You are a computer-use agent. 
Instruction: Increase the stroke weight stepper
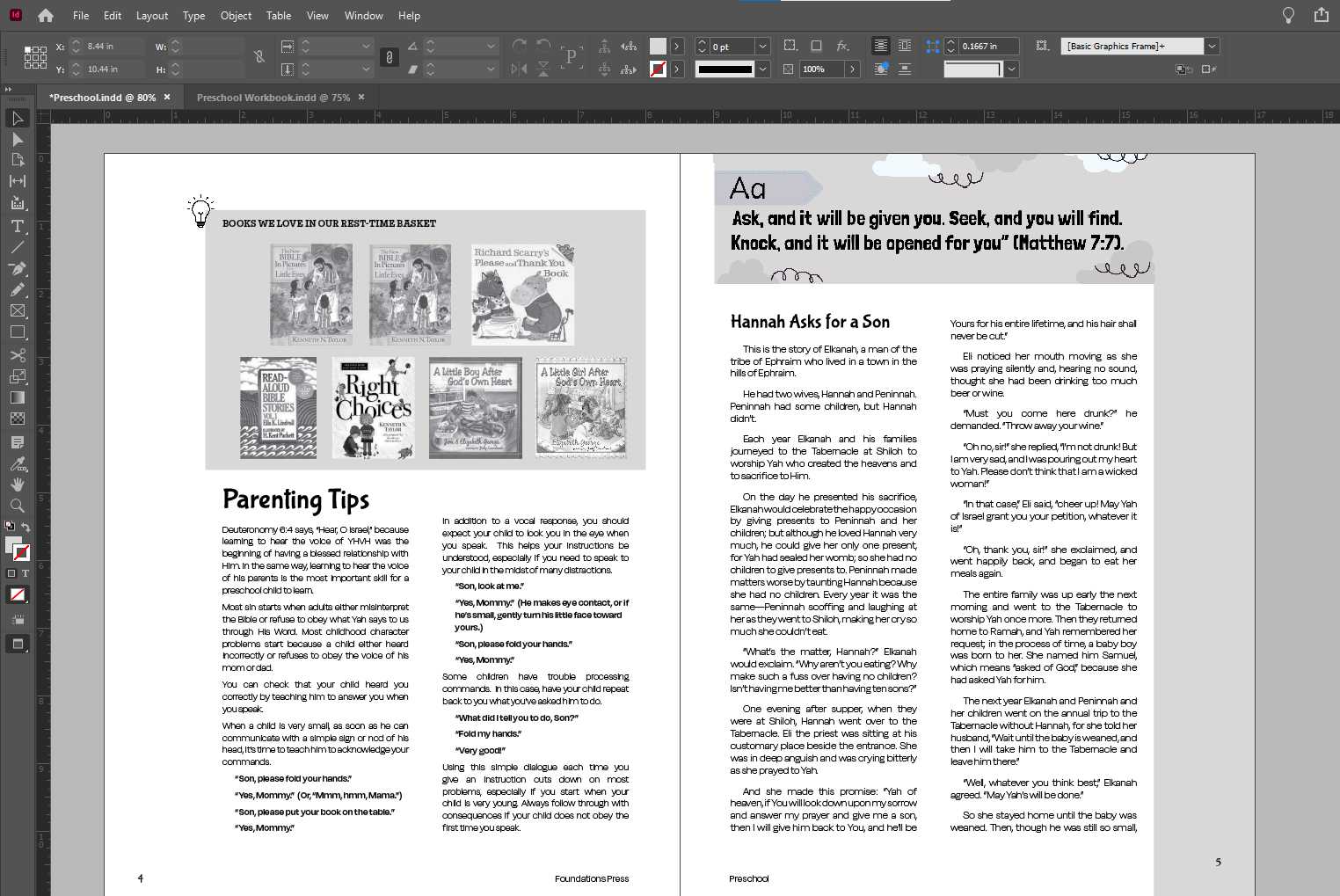(x=702, y=42)
